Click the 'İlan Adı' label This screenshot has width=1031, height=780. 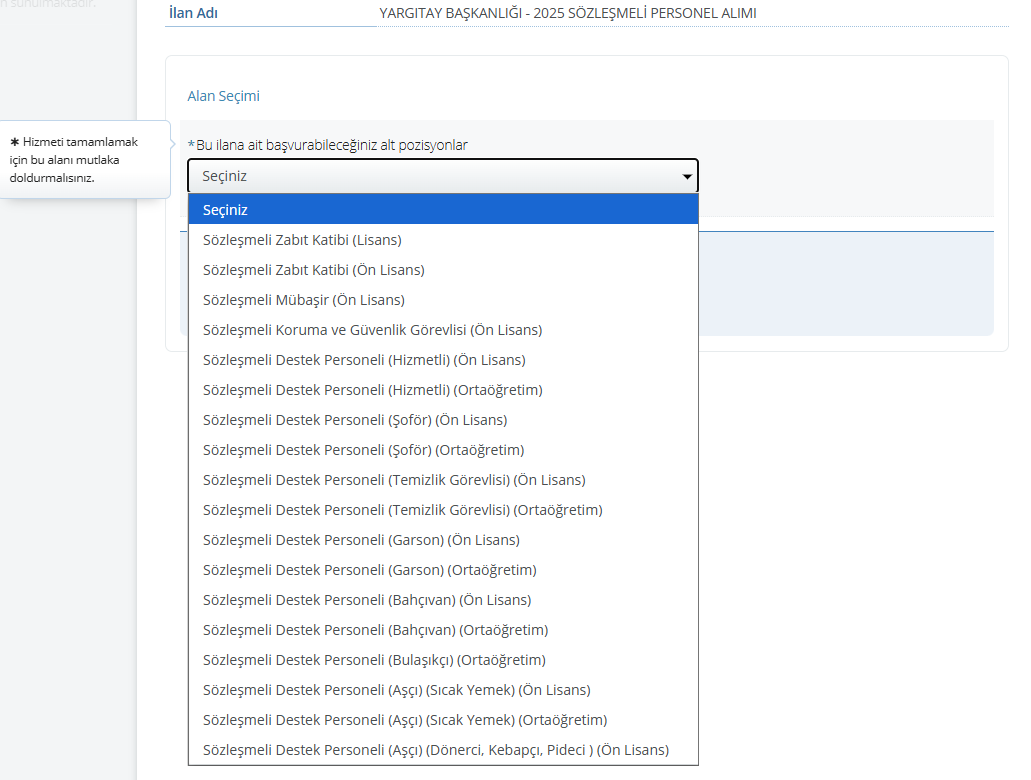193,13
